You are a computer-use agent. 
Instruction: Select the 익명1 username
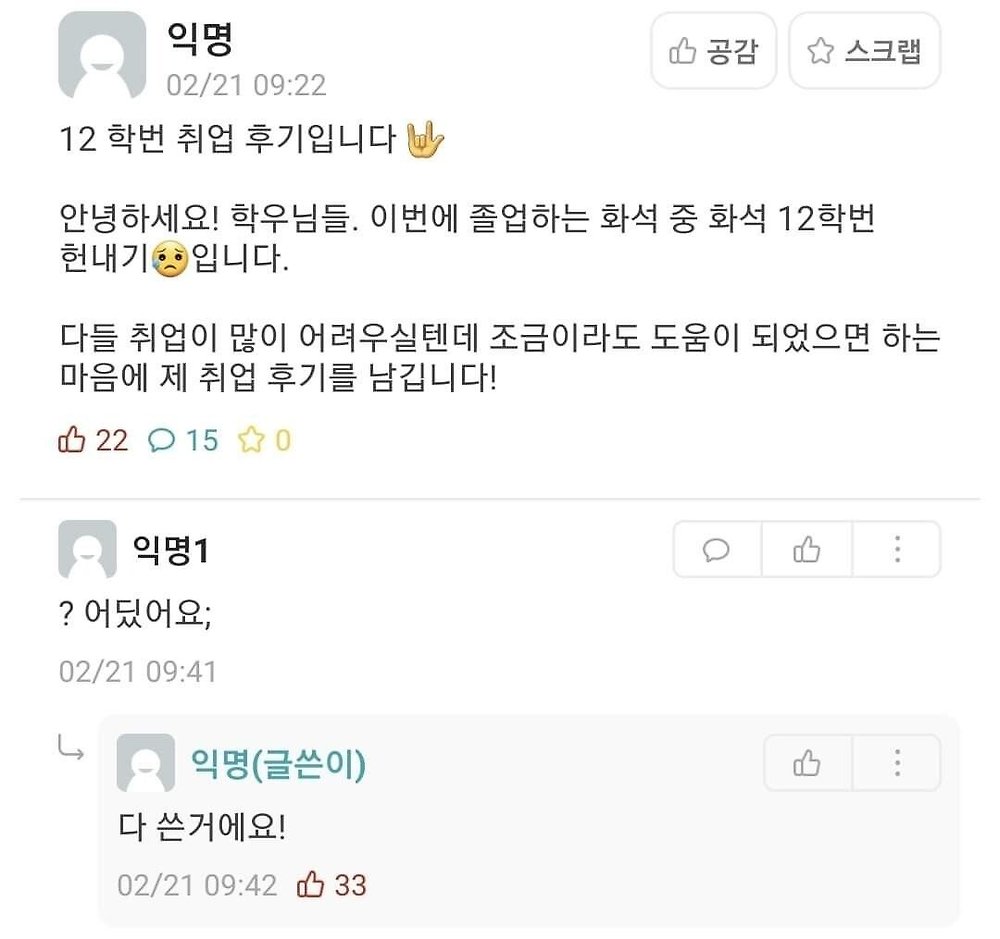(170, 549)
